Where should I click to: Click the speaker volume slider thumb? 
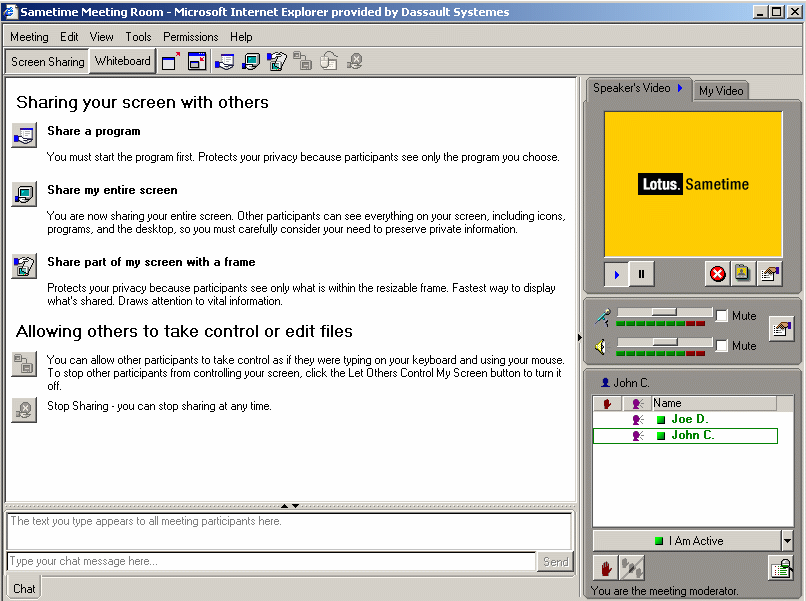click(665, 342)
